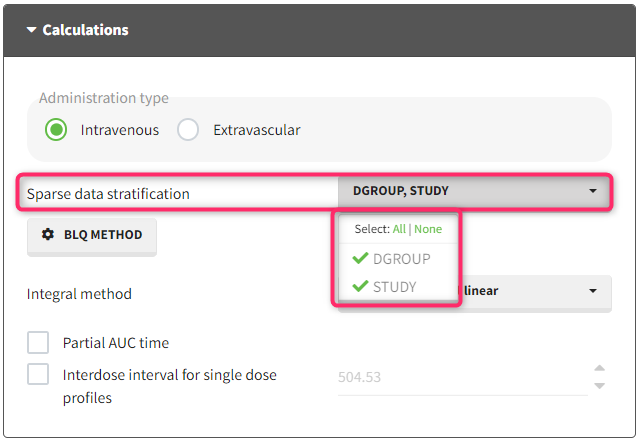Collapse the Calculations panel triangle
This screenshot has width=642, height=445.
click(31, 30)
